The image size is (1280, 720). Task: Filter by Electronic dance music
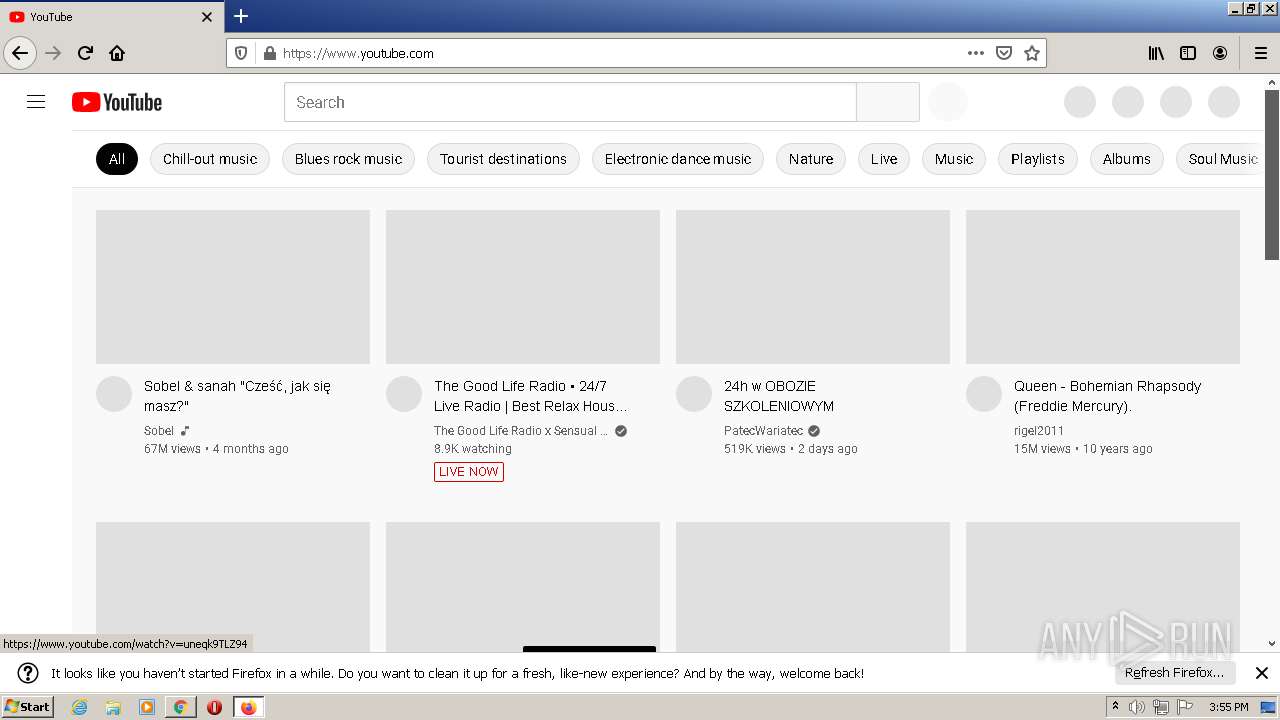678,159
